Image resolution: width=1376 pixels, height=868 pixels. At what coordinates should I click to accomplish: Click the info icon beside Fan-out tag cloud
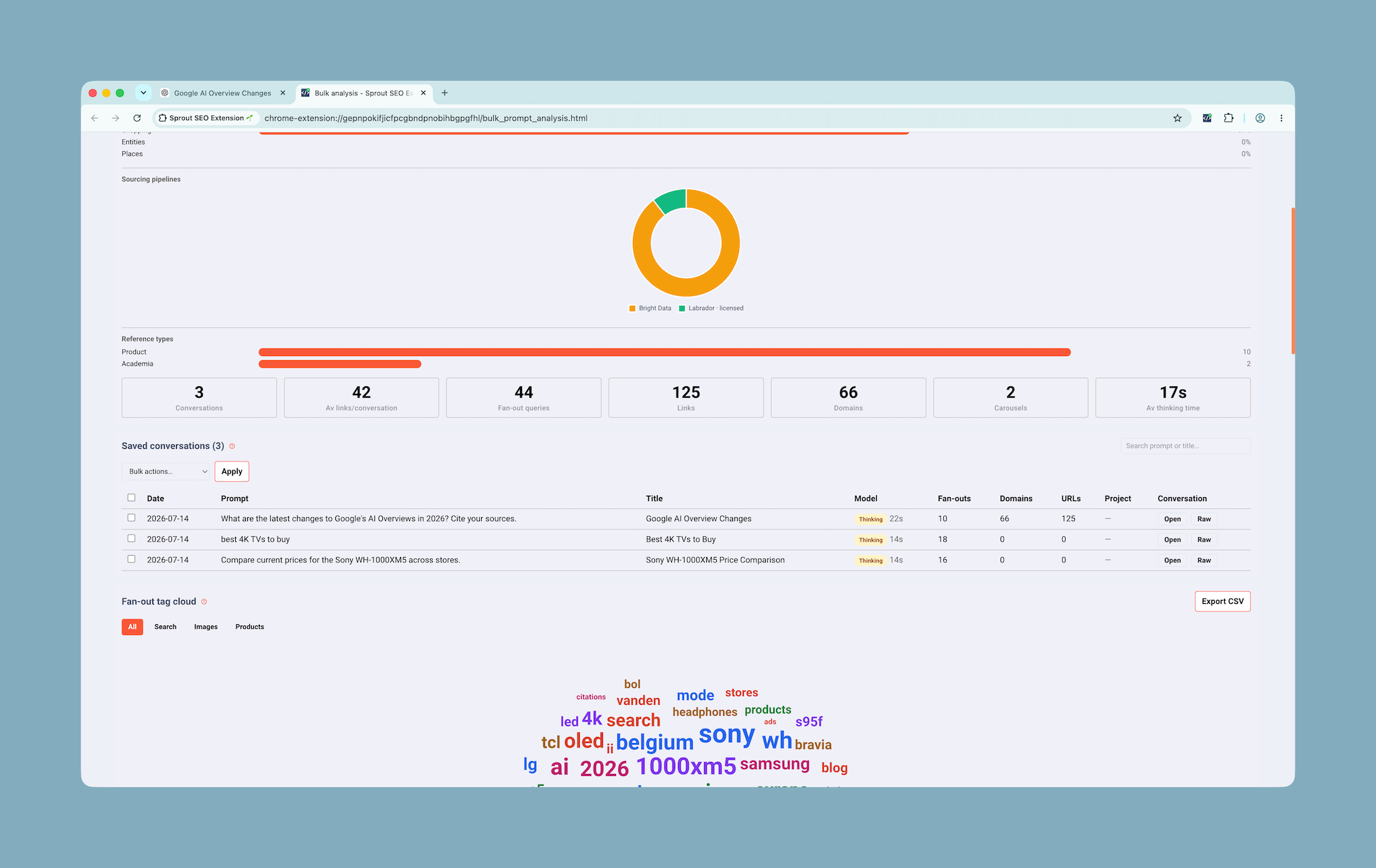point(204,602)
